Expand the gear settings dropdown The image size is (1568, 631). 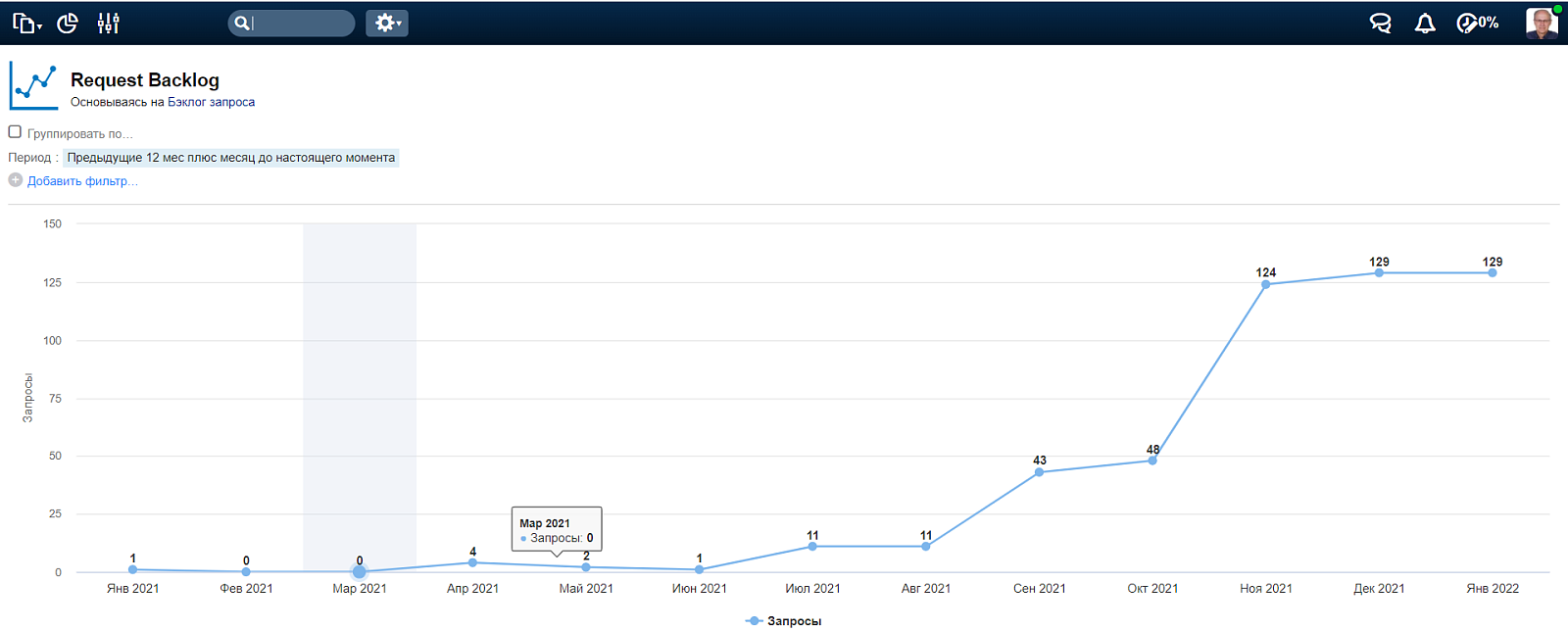tap(387, 24)
